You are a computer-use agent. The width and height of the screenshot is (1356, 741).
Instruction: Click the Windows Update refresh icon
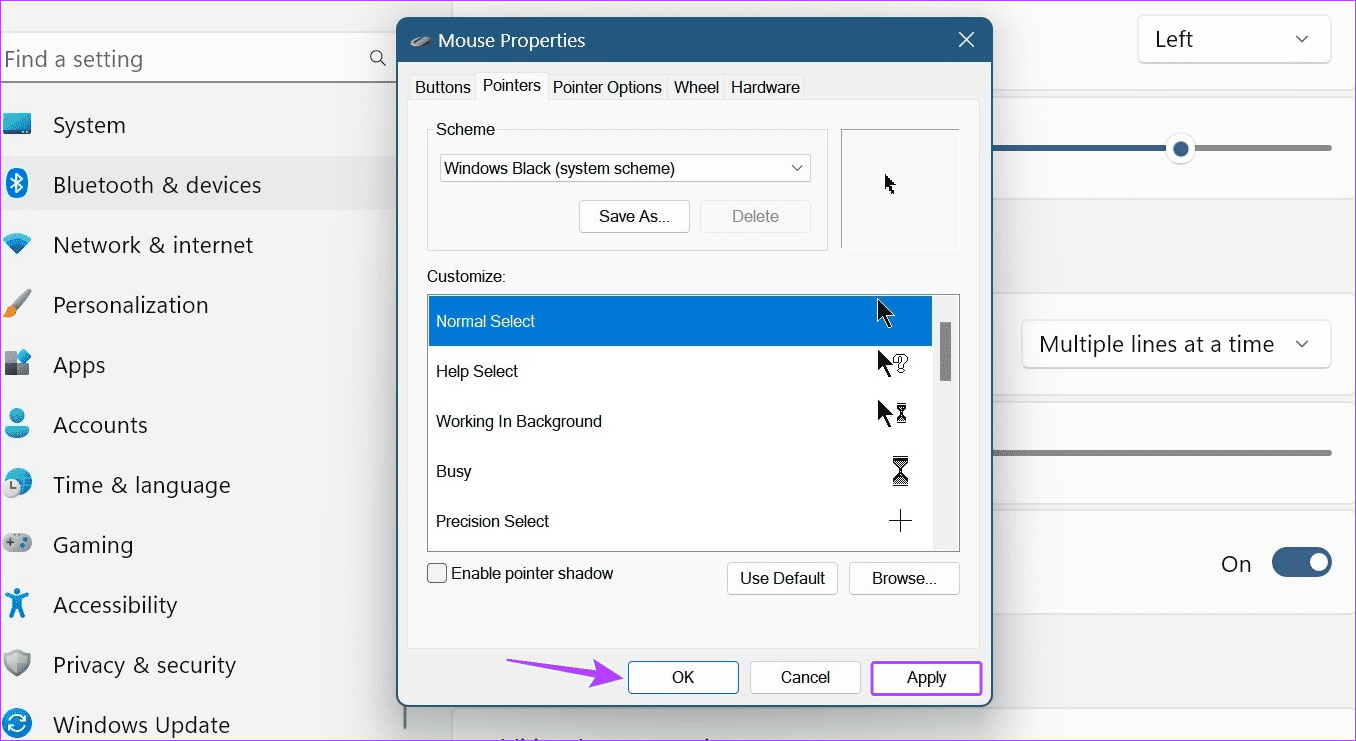[x=17, y=724]
